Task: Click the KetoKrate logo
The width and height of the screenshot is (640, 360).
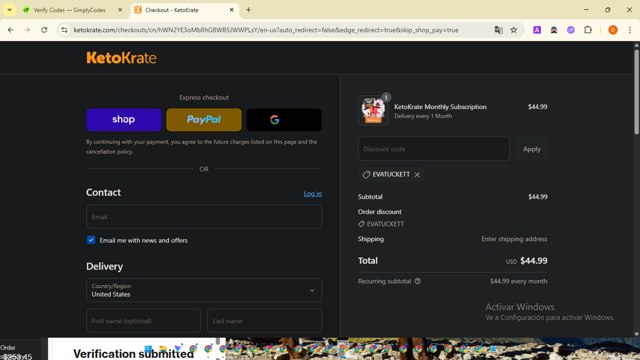Action: pos(121,58)
